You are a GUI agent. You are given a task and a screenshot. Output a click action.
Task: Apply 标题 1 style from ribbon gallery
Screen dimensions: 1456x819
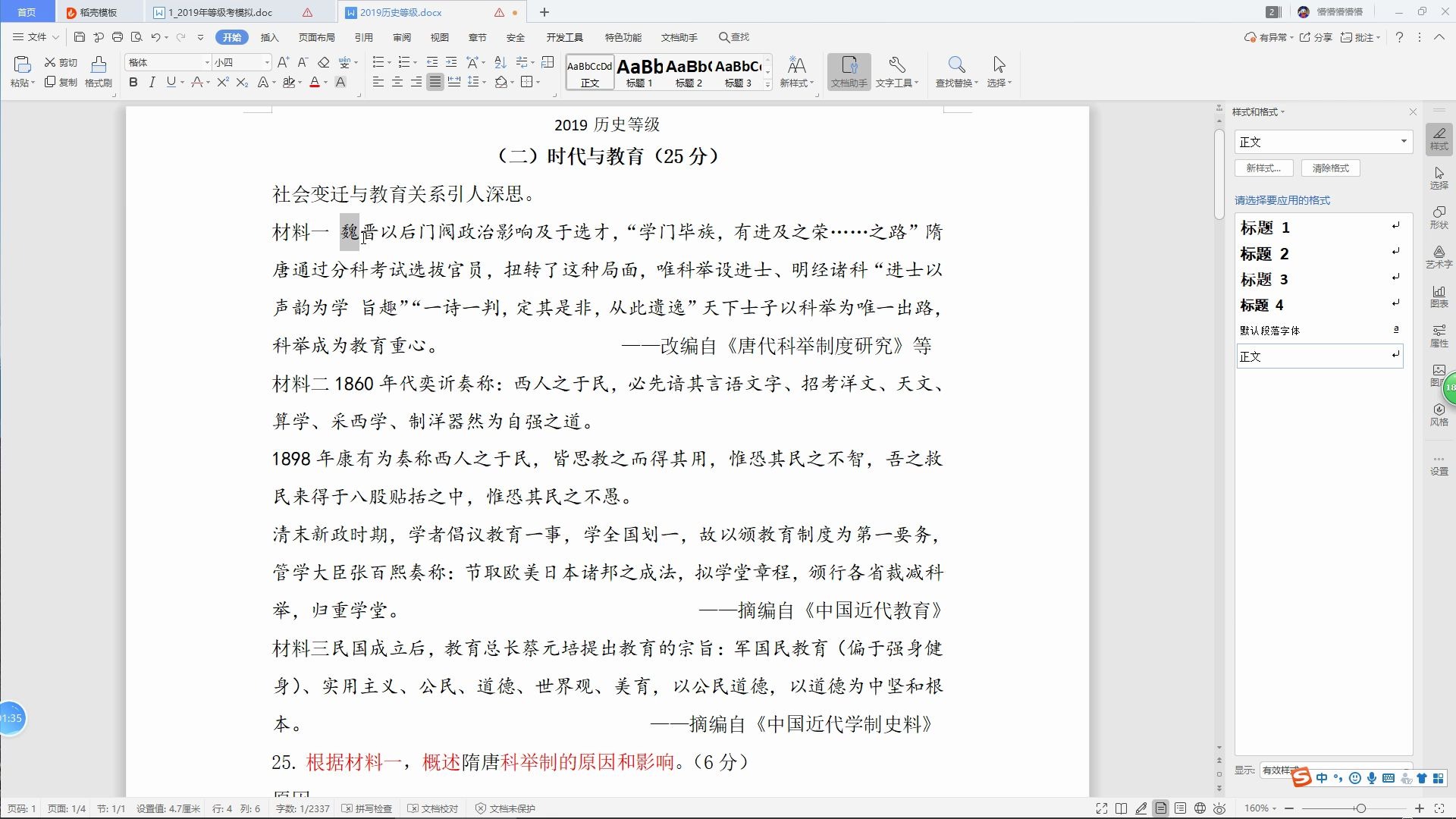click(x=639, y=72)
